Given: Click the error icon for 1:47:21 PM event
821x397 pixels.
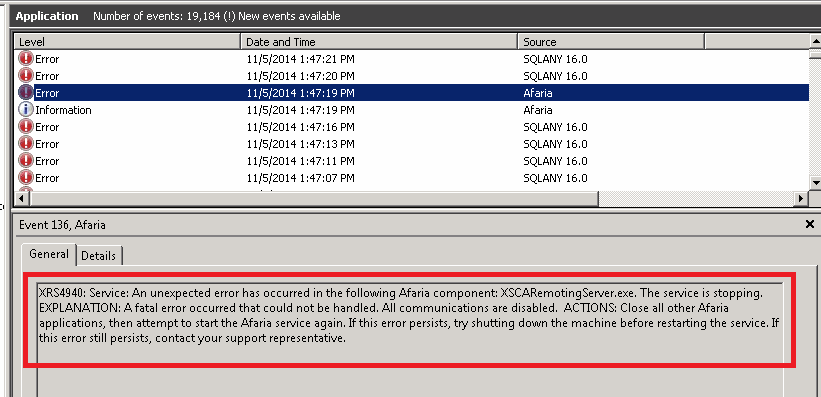Looking at the screenshot, I should pos(26,59).
